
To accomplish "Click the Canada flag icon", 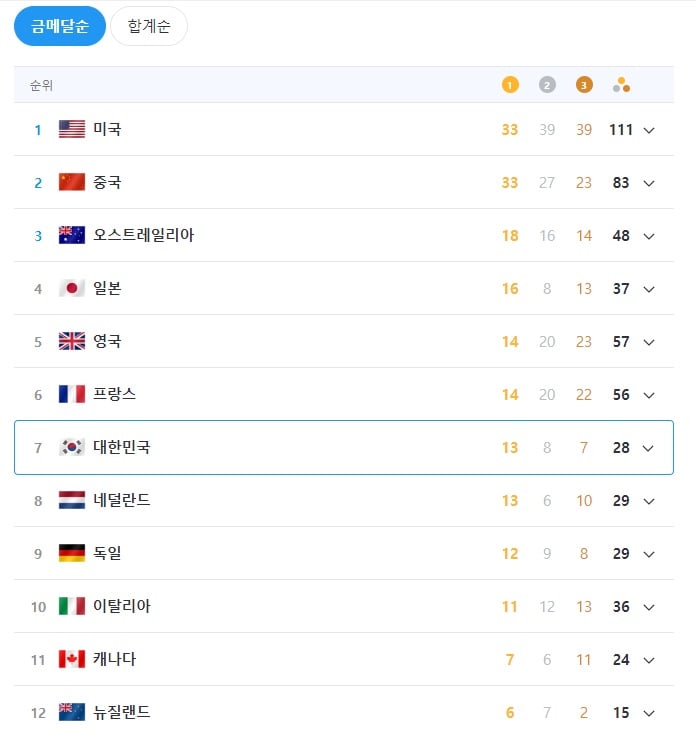I will 72,659.
